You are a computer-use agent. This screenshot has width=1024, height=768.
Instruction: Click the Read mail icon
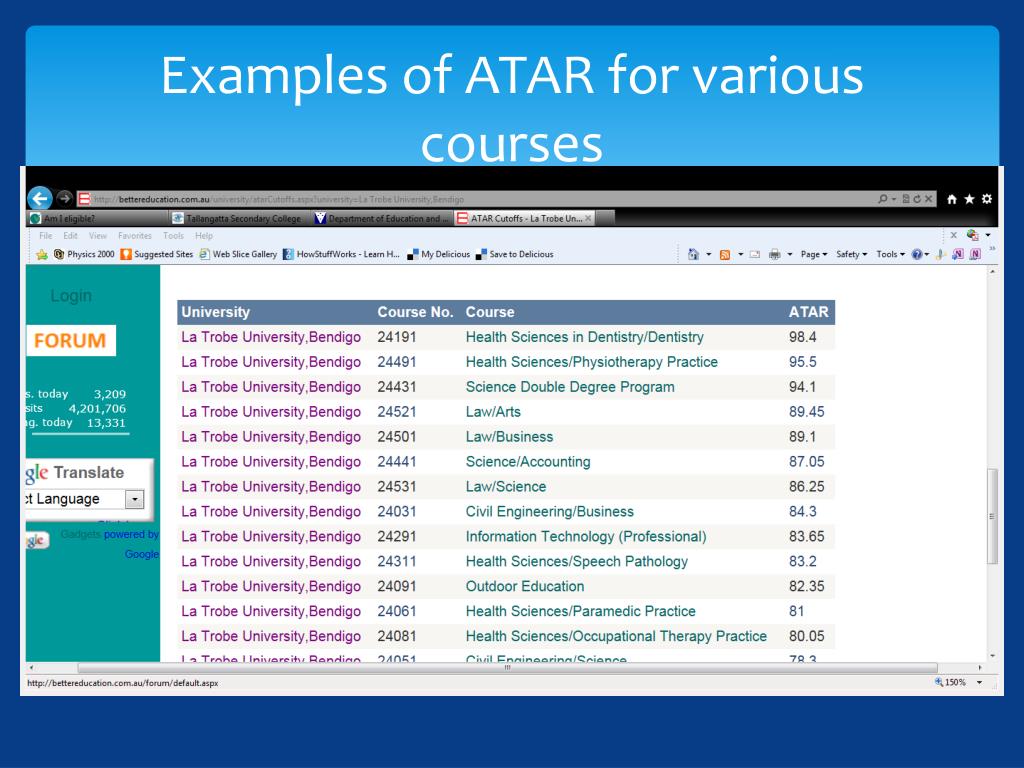point(754,255)
